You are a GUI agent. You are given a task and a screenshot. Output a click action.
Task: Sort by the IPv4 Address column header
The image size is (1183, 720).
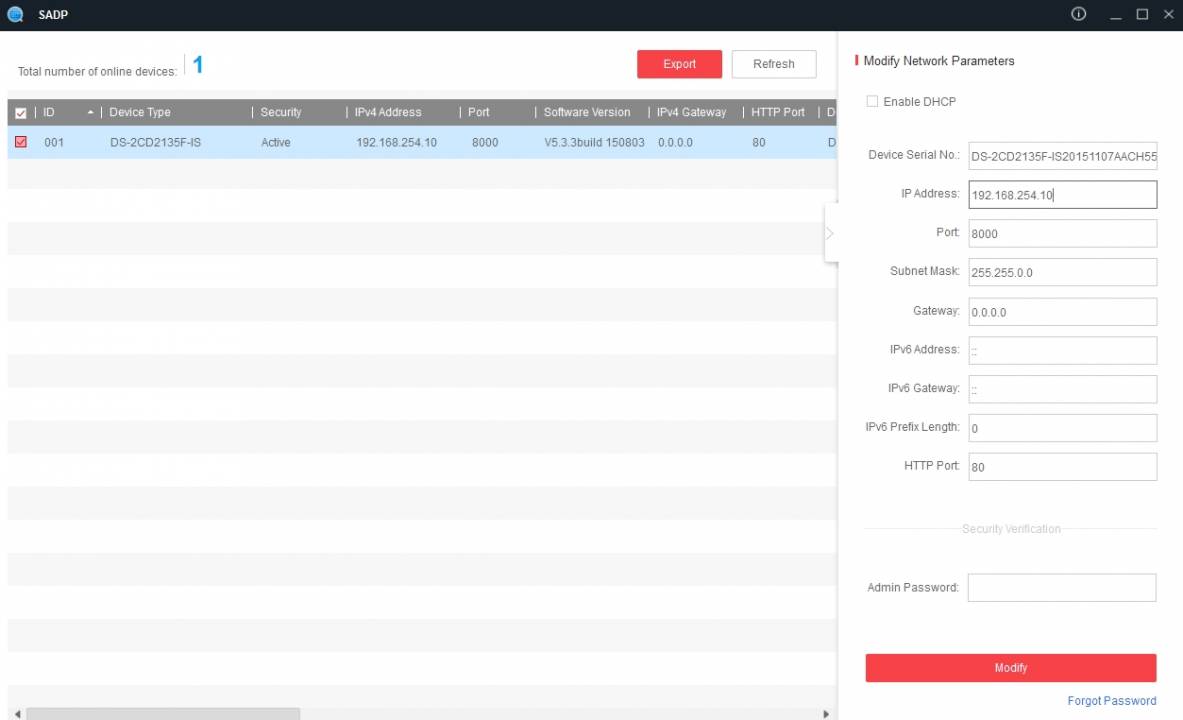(x=388, y=112)
